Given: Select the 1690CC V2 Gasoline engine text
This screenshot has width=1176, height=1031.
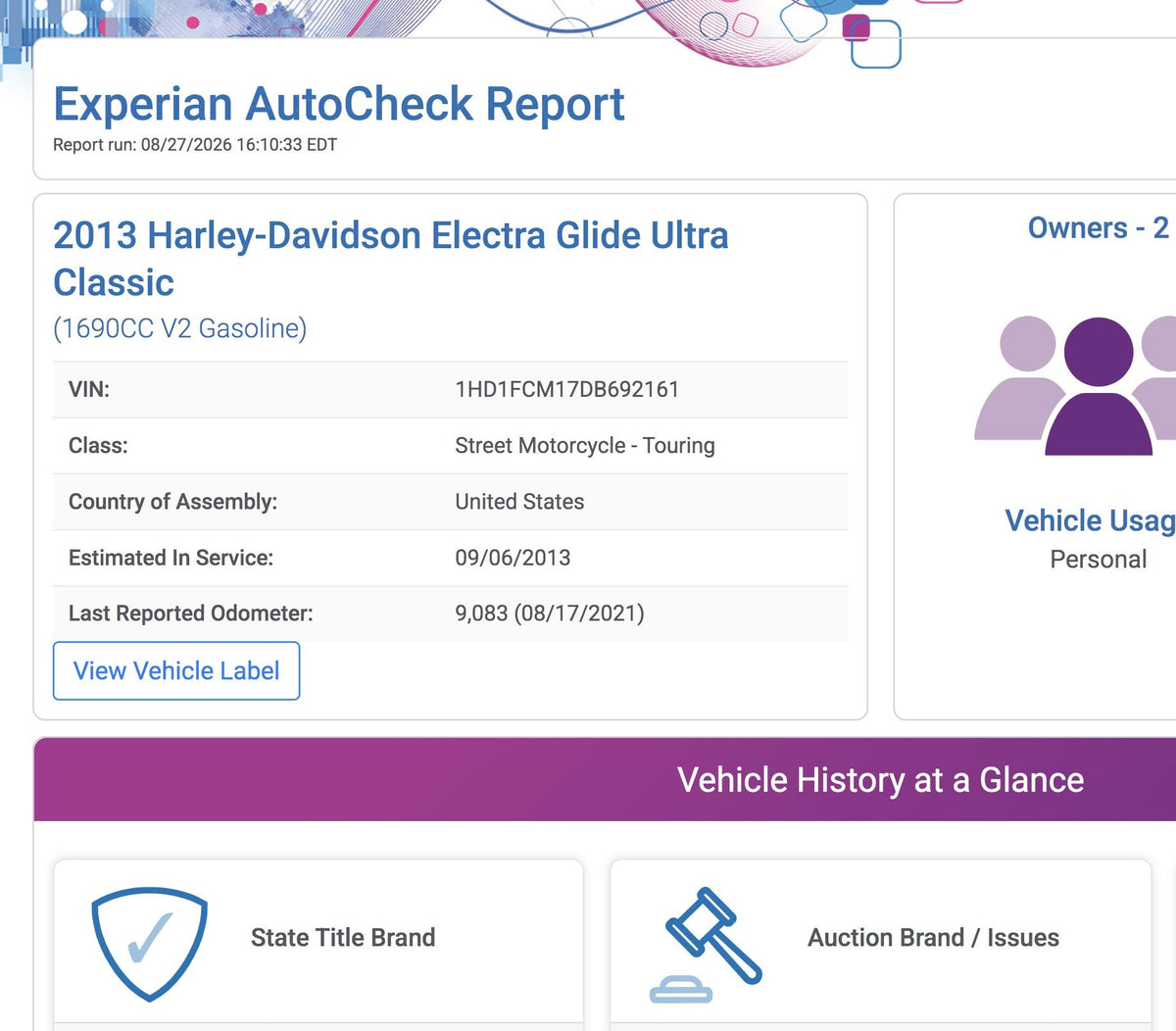Looking at the screenshot, I should (179, 328).
